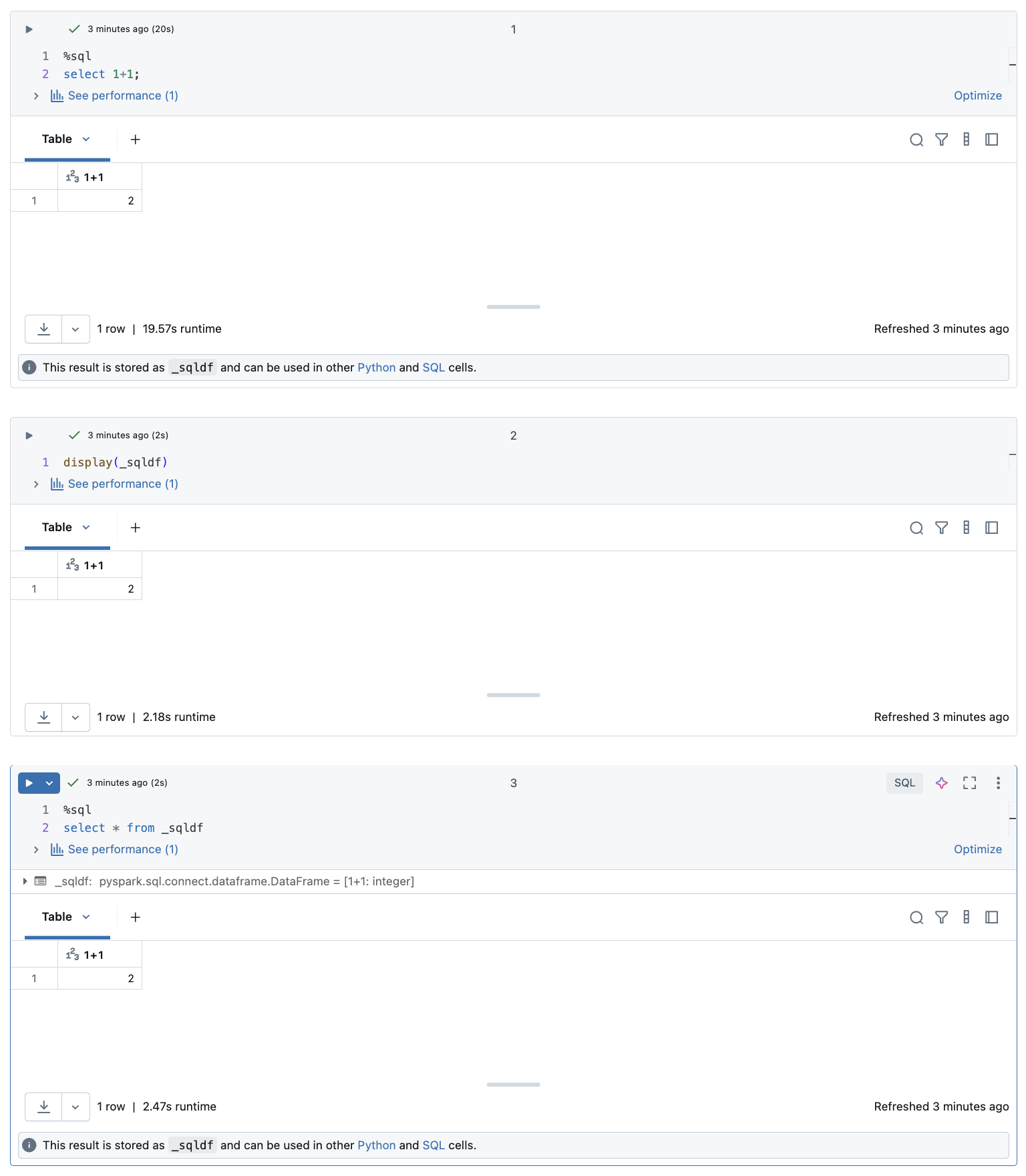This screenshot has width=1026, height=1176.
Task: Download results of the display(_sqldf) cell
Action: pos(43,717)
